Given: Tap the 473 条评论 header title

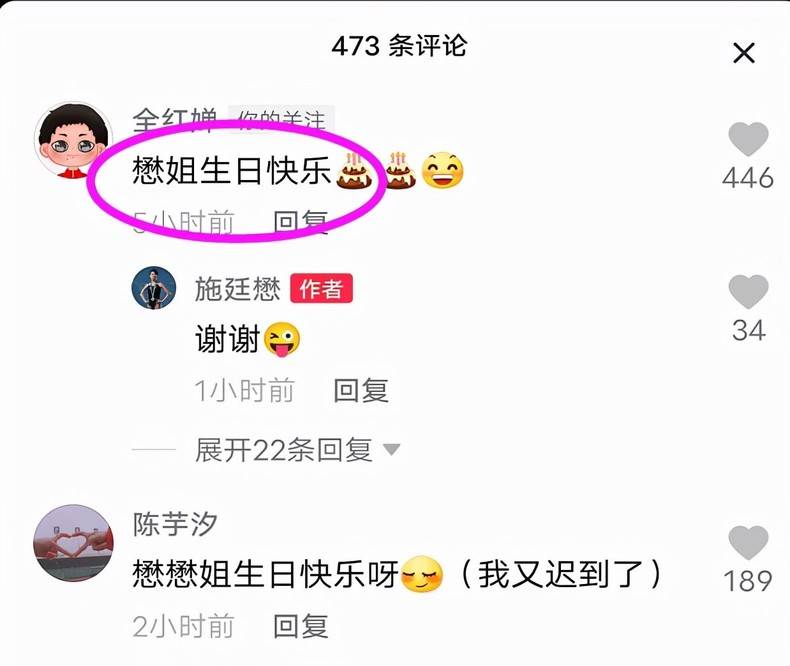Looking at the screenshot, I should tap(399, 46).
